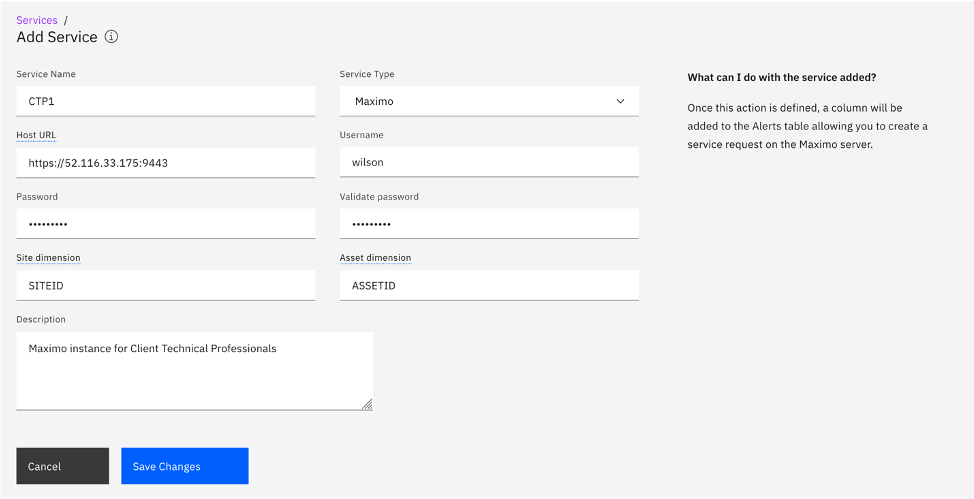Click the Service Type label
Image resolution: width=974 pixels, height=499 pixels.
[367, 74]
